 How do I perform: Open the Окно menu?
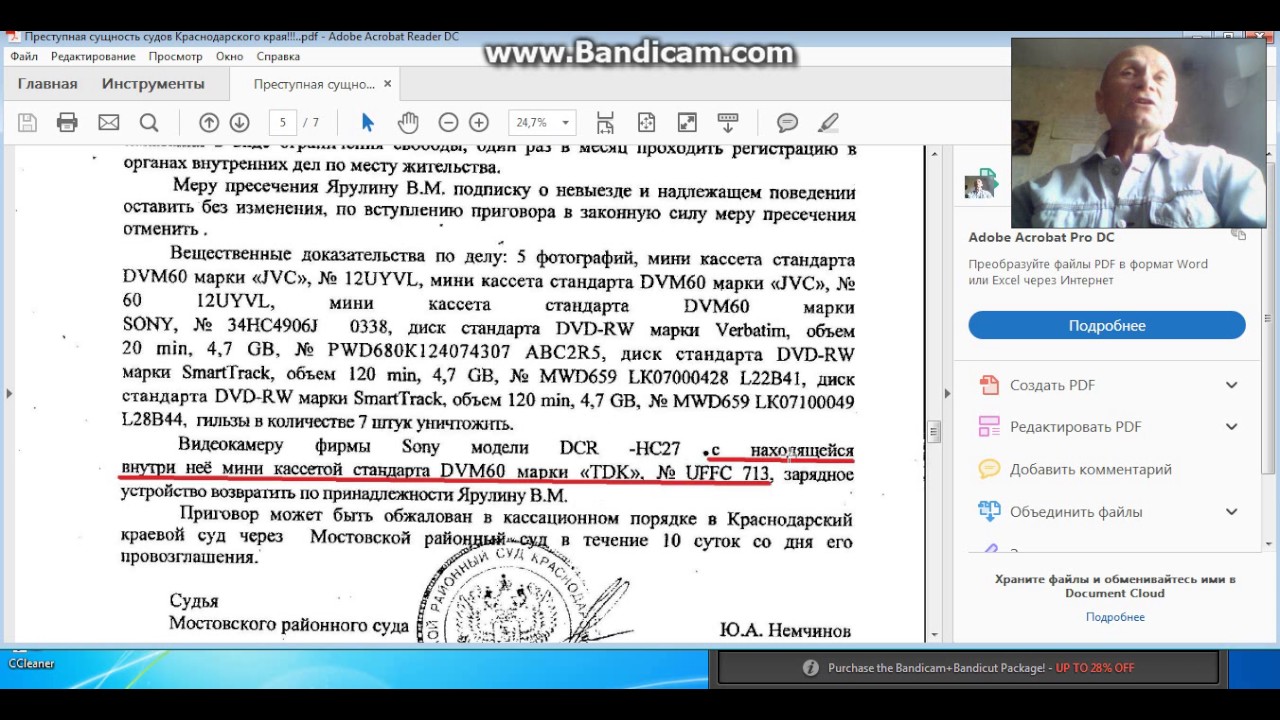pyautogui.click(x=229, y=57)
